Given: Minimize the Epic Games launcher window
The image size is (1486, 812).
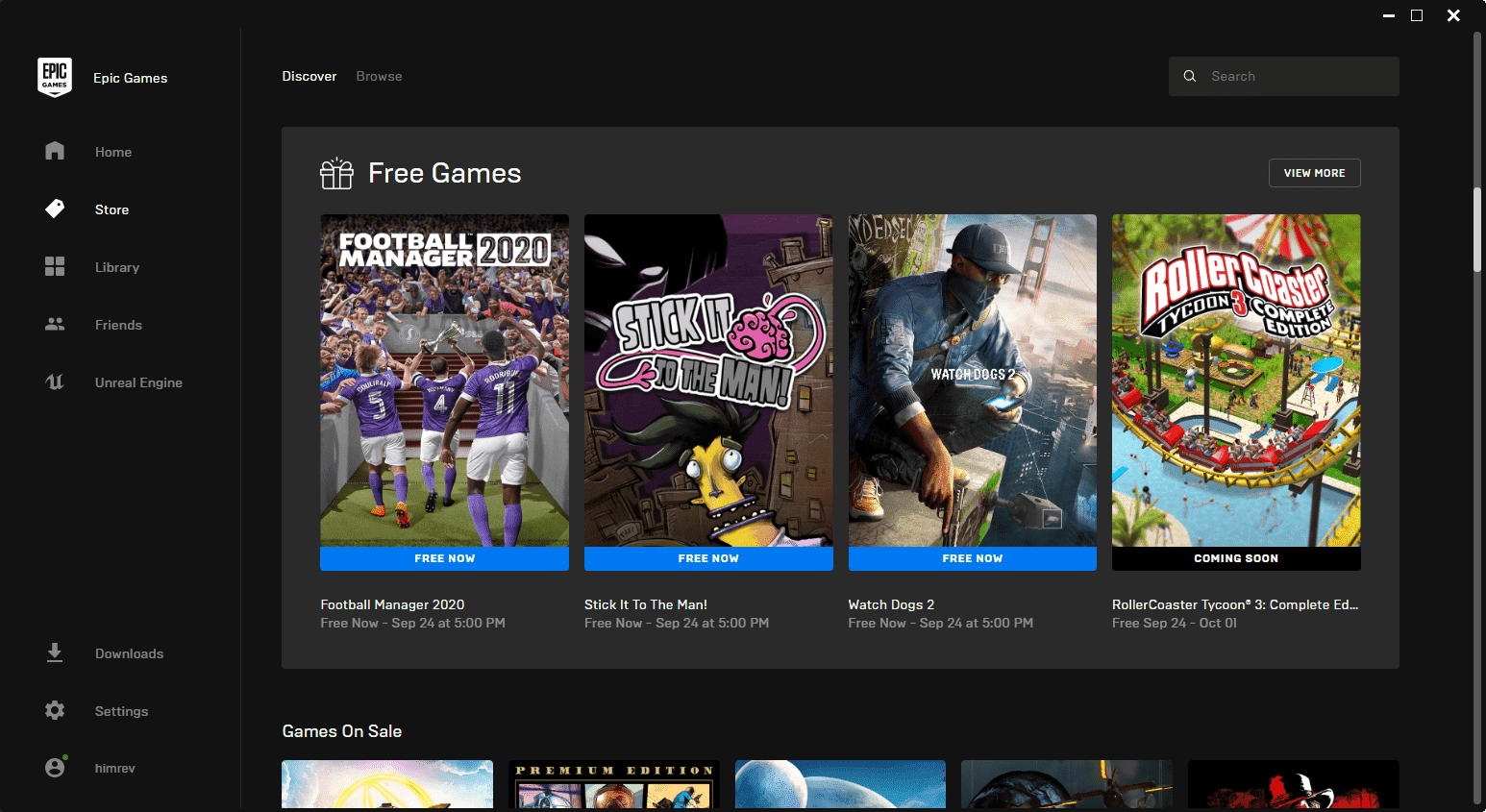Looking at the screenshot, I should tap(1388, 15).
